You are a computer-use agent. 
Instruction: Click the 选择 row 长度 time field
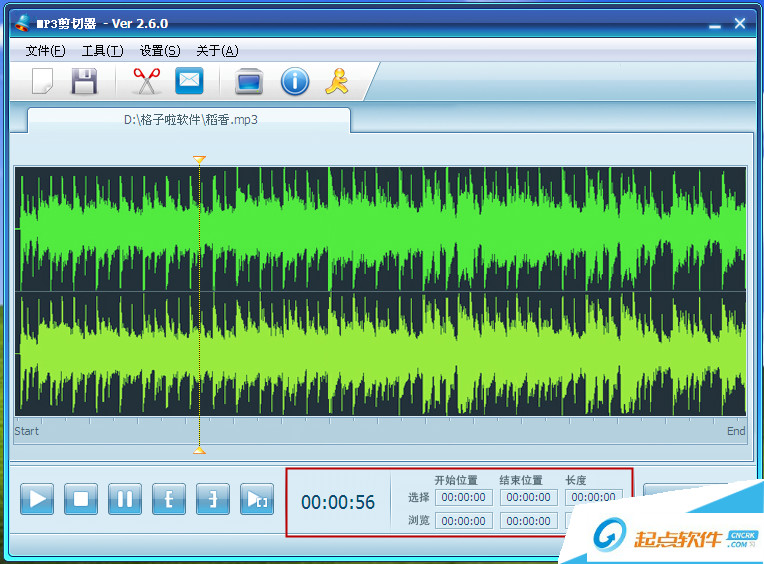click(x=593, y=497)
